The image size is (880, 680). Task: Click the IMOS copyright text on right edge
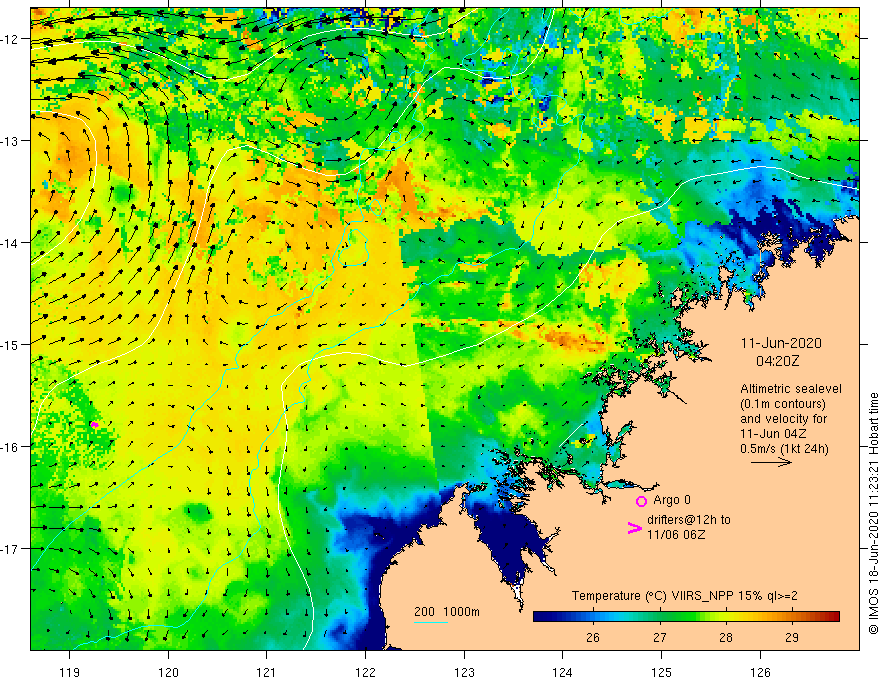pyautogui.click(x=873, y=513)
